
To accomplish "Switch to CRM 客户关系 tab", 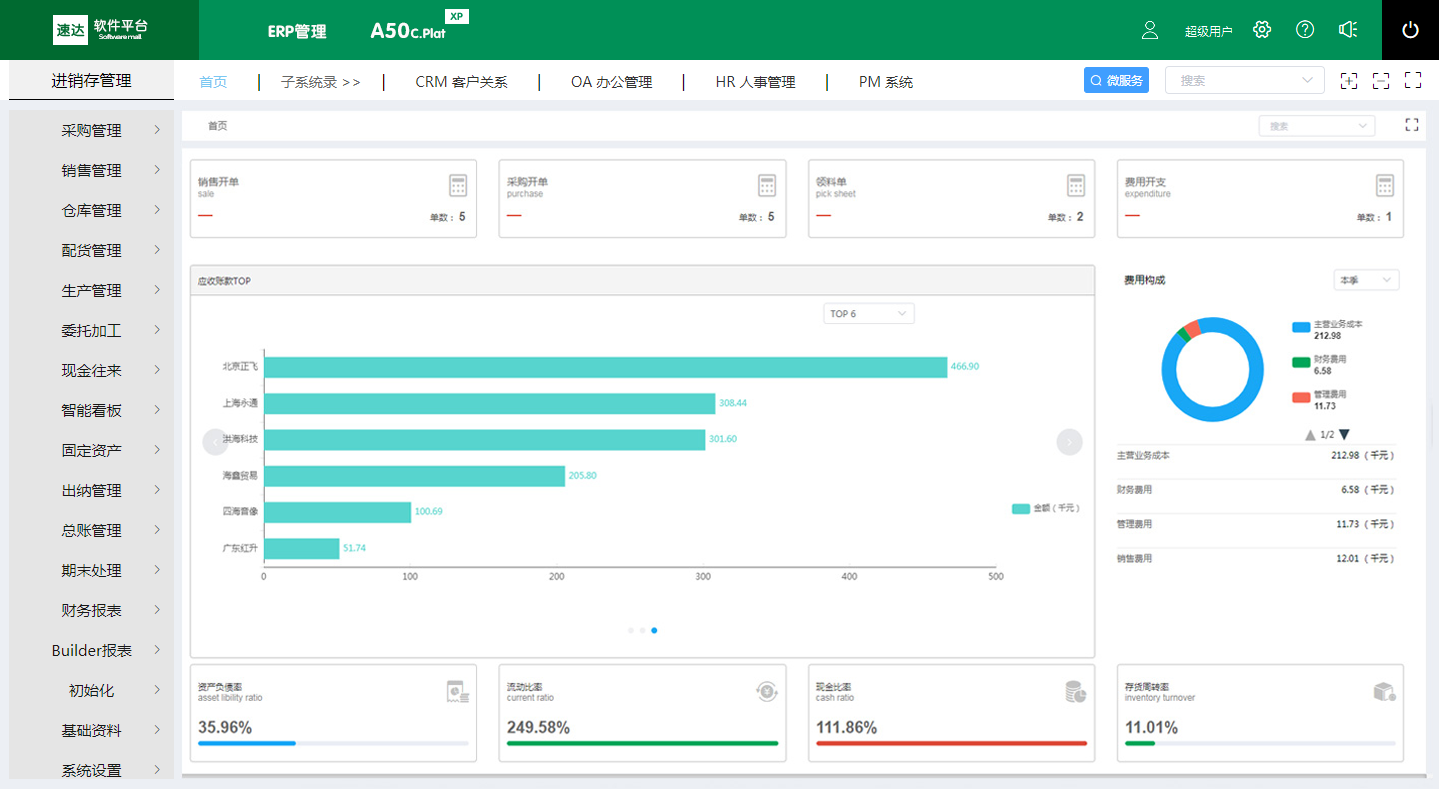I will (x=461, y=82).
